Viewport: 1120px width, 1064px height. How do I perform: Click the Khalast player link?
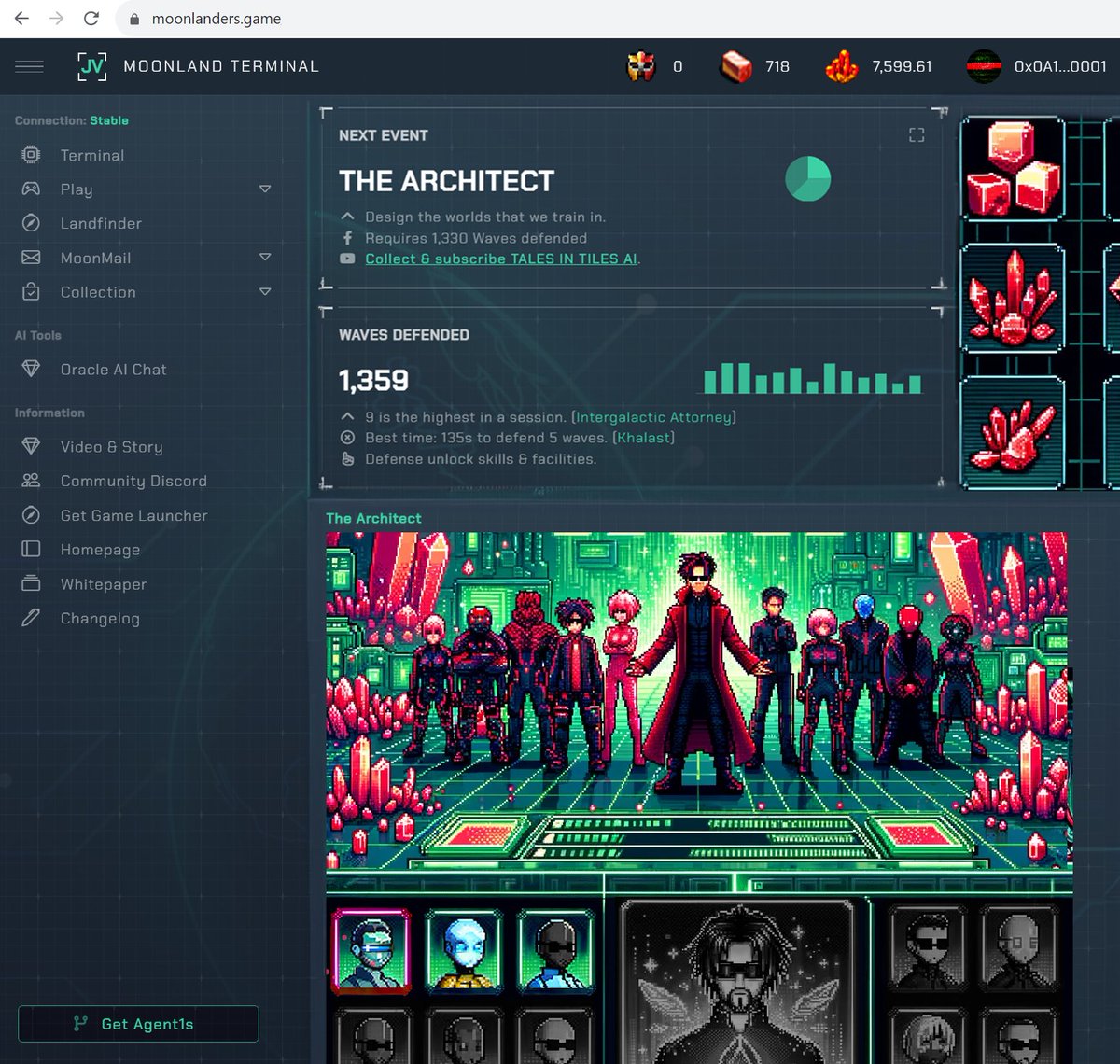tap(643, 438)
